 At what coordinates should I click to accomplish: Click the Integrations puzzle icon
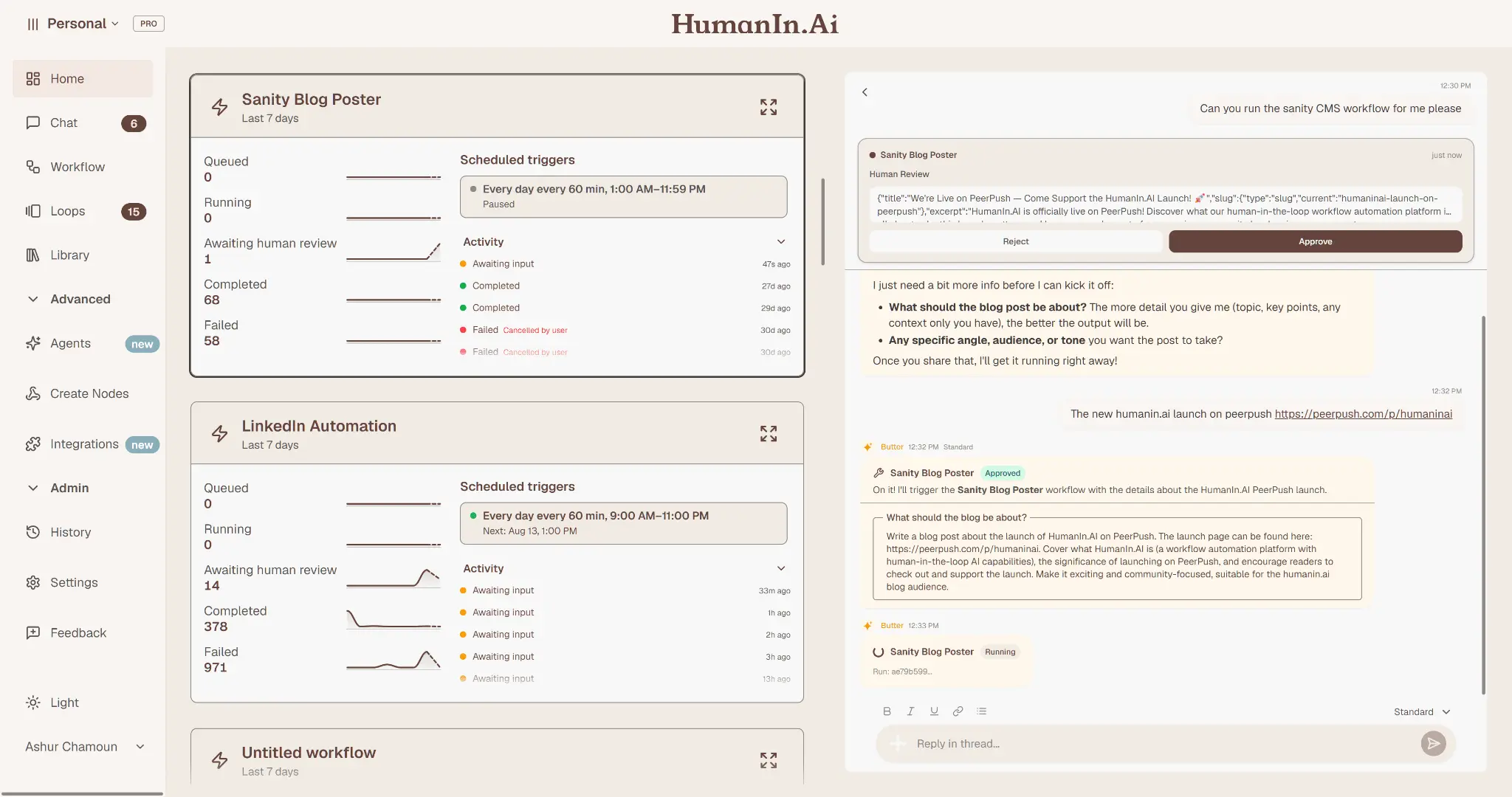tap(33, 444)
